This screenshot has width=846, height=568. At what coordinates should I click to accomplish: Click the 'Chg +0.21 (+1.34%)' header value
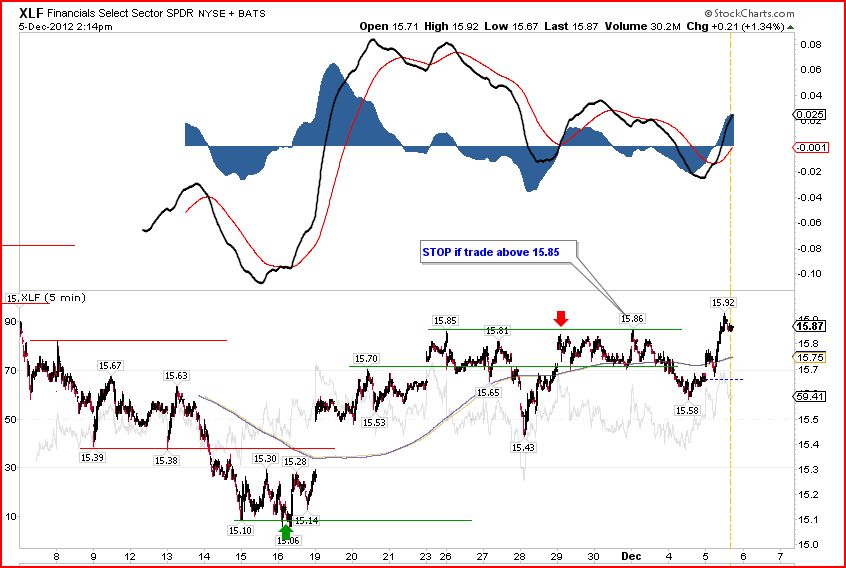(735, 26)
